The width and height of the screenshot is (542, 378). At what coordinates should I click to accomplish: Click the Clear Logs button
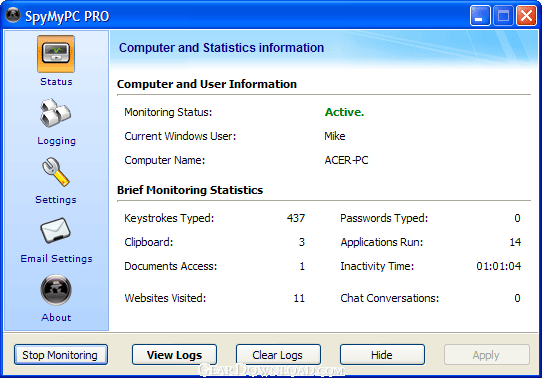(x=278, y=355)
